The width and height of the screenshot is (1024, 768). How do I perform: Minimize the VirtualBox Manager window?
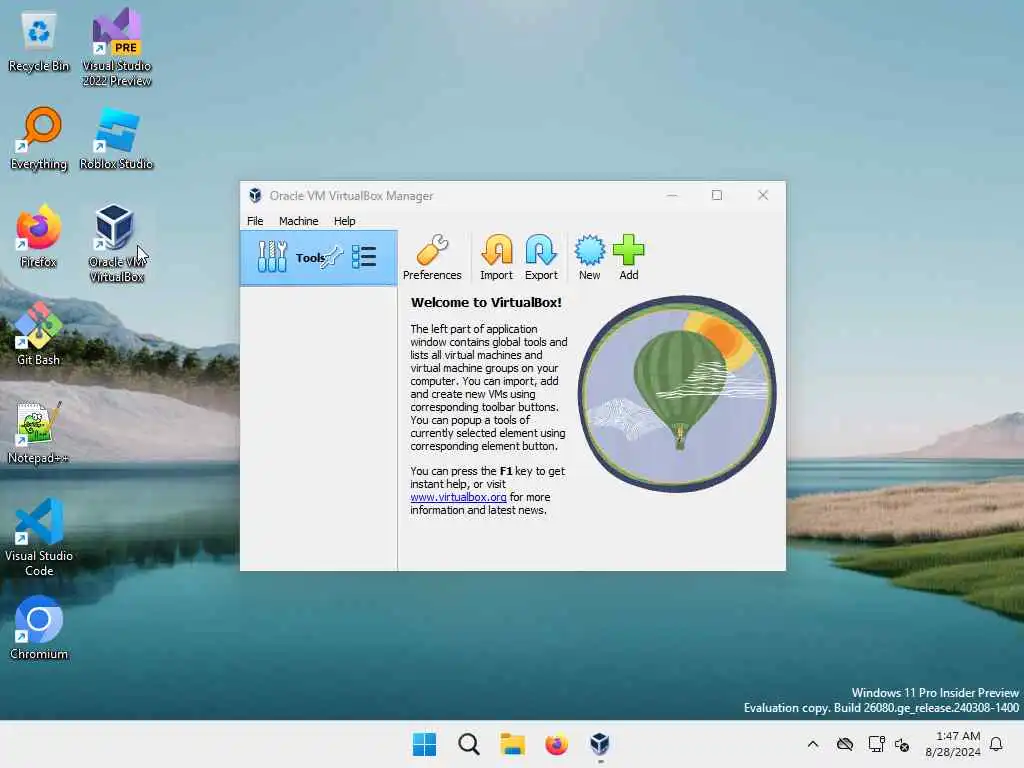point(672,195)
